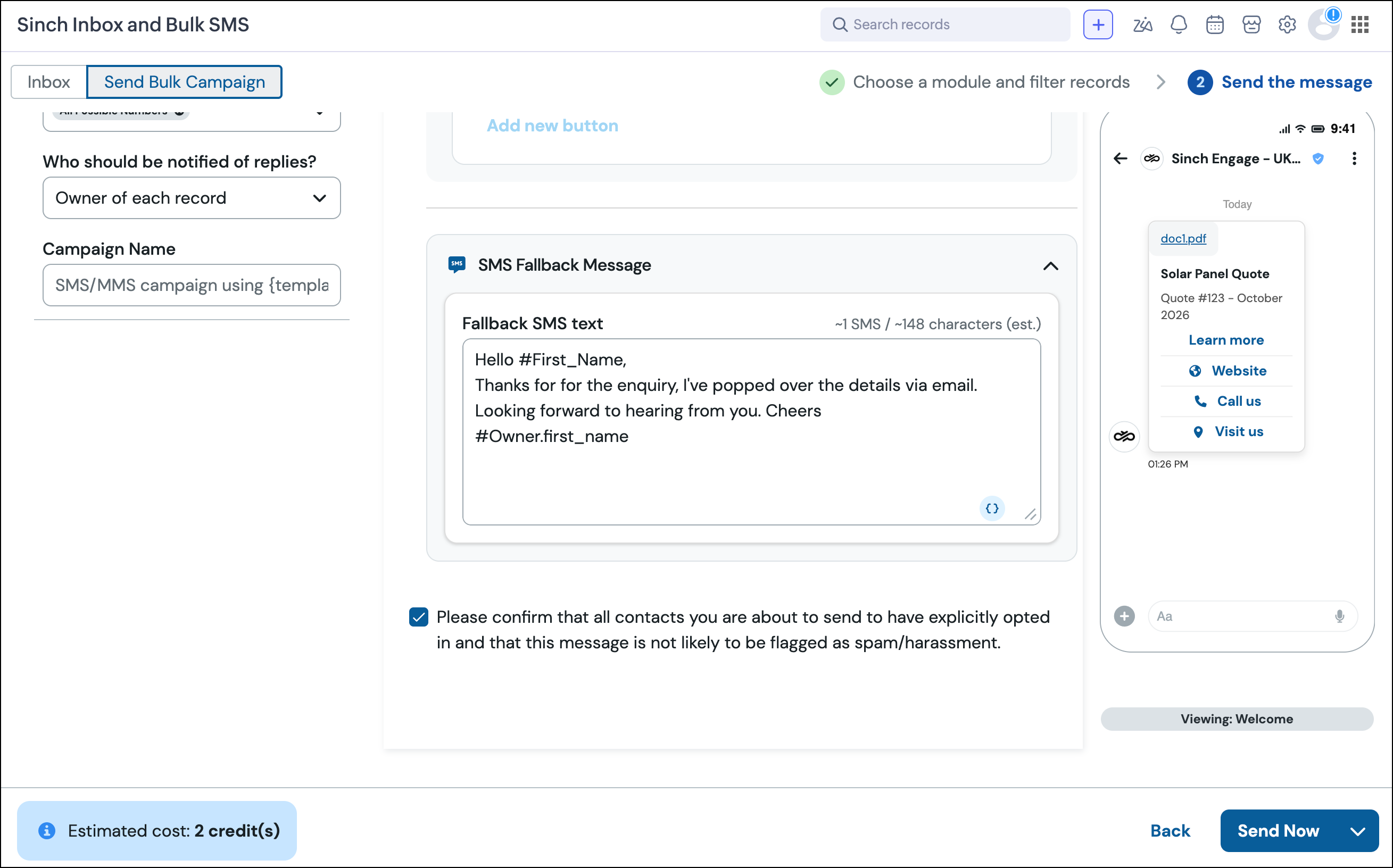
Task: Click the estimated cost info icon
Action: (46, 830)
